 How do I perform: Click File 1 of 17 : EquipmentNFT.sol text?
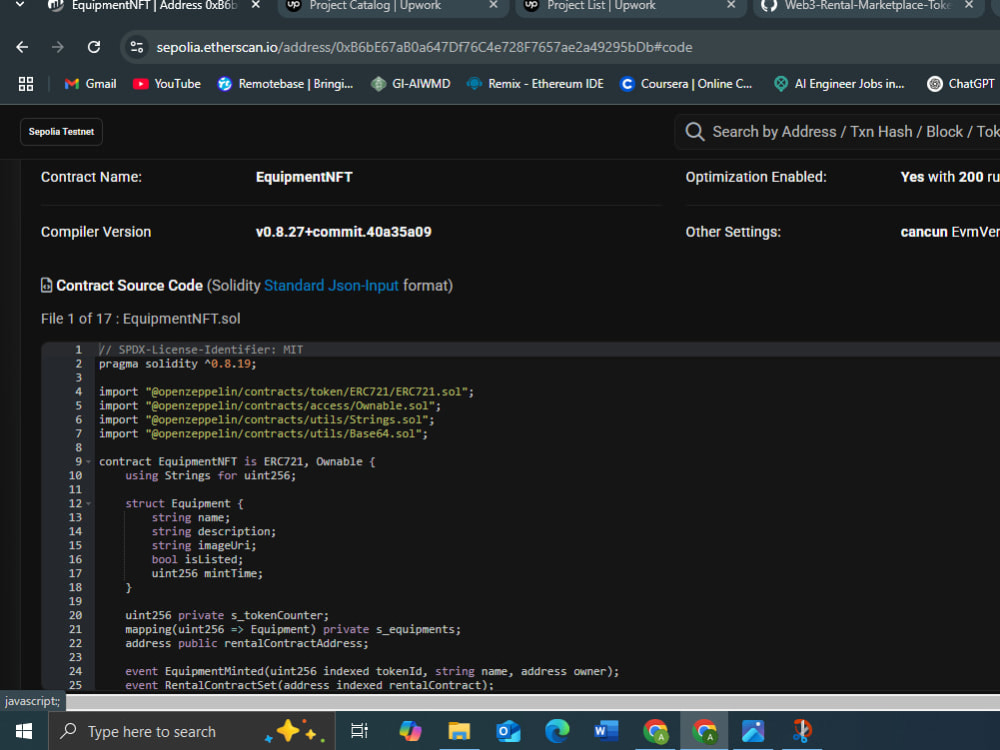(x=140, y=319)
